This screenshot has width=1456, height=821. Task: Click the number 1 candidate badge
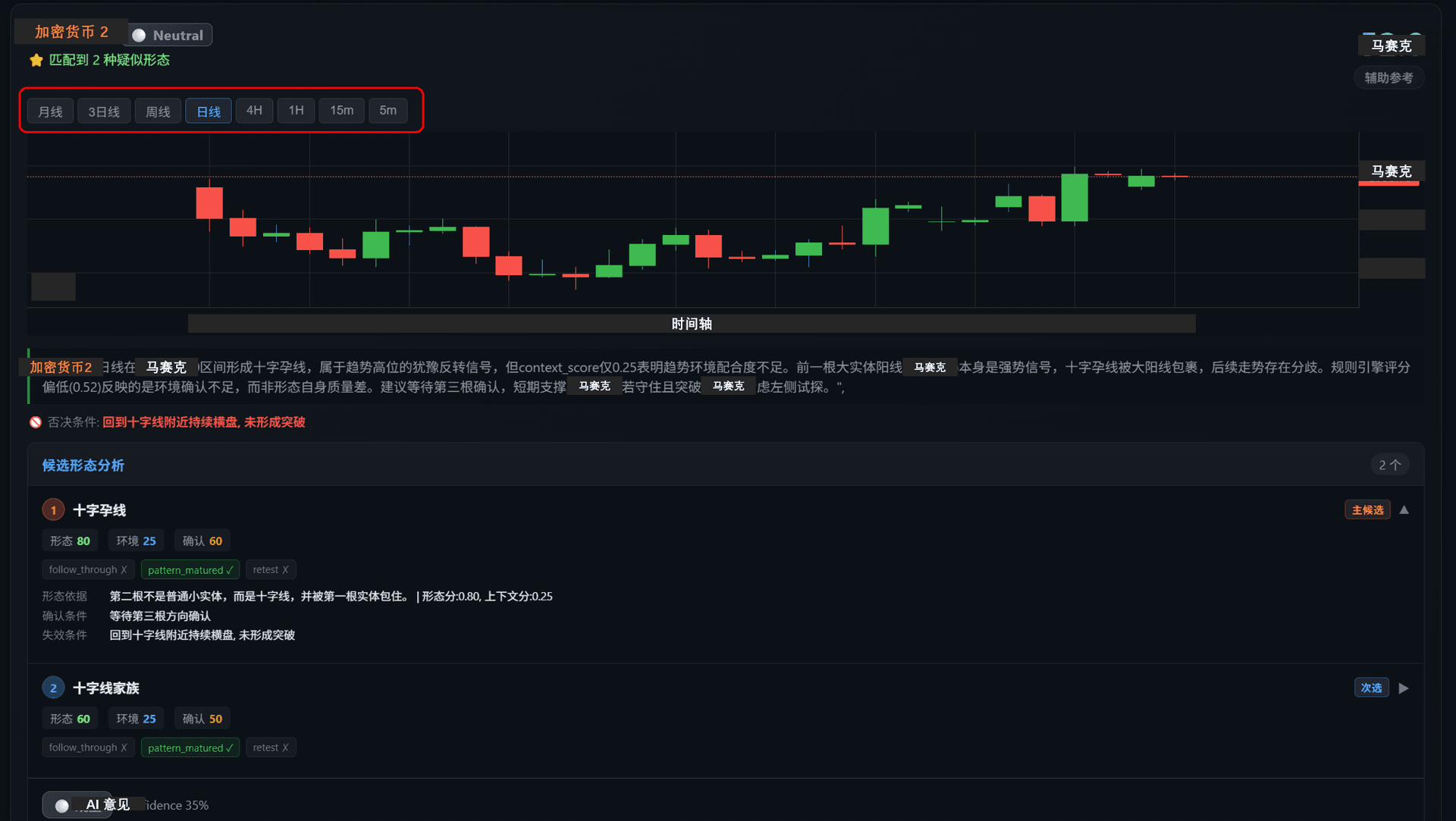click(53, 510)
